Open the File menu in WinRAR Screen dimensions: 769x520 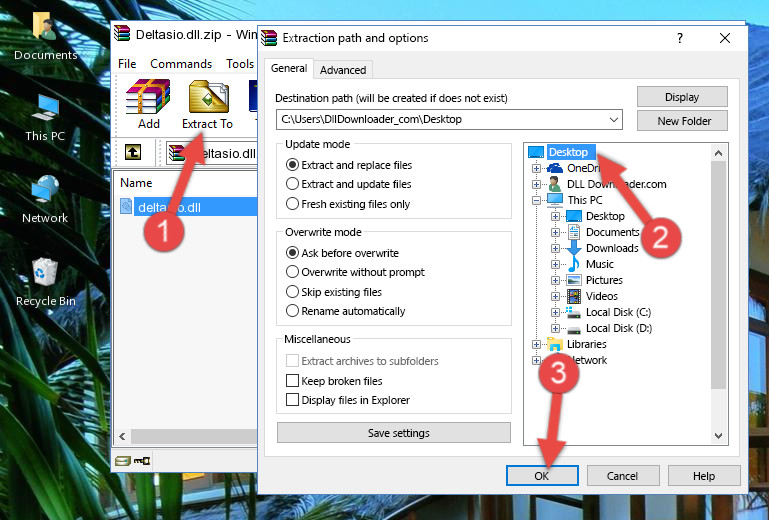pyautogui.click(x=127, y=64)
